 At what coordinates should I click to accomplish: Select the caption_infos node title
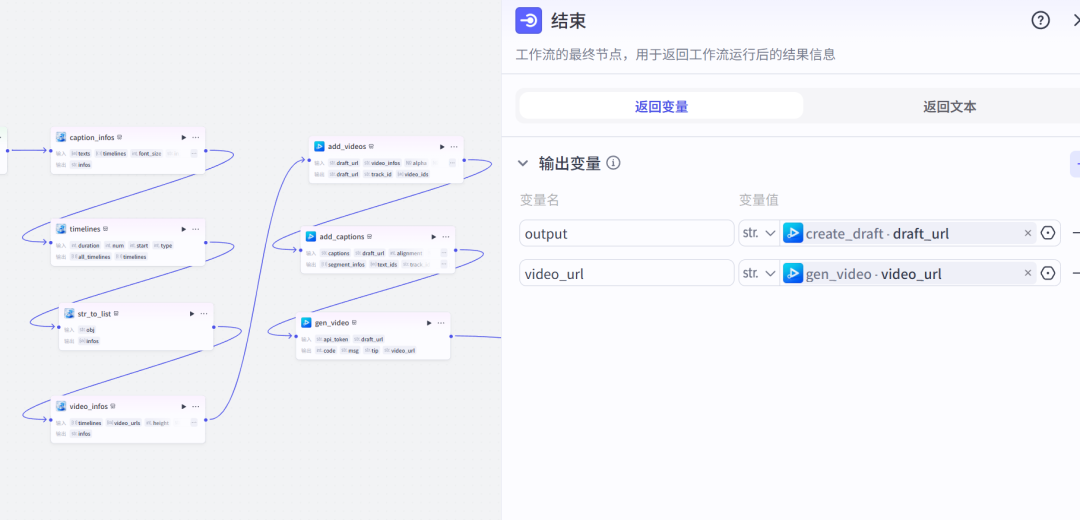pos(92,137)
